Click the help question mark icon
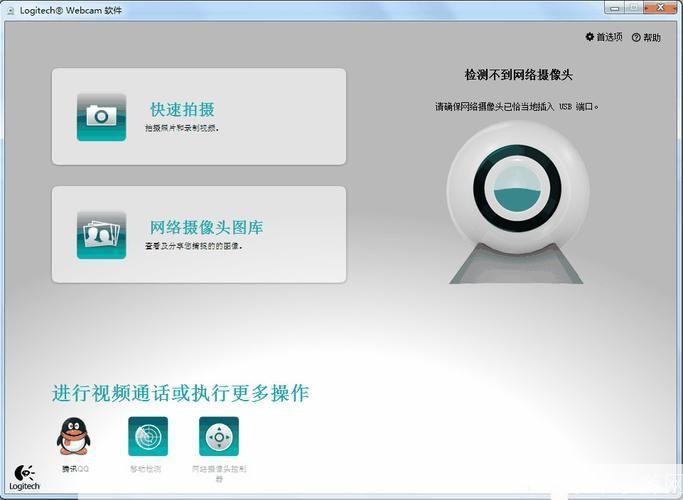The image size is (683, 500). pos(636,38)
